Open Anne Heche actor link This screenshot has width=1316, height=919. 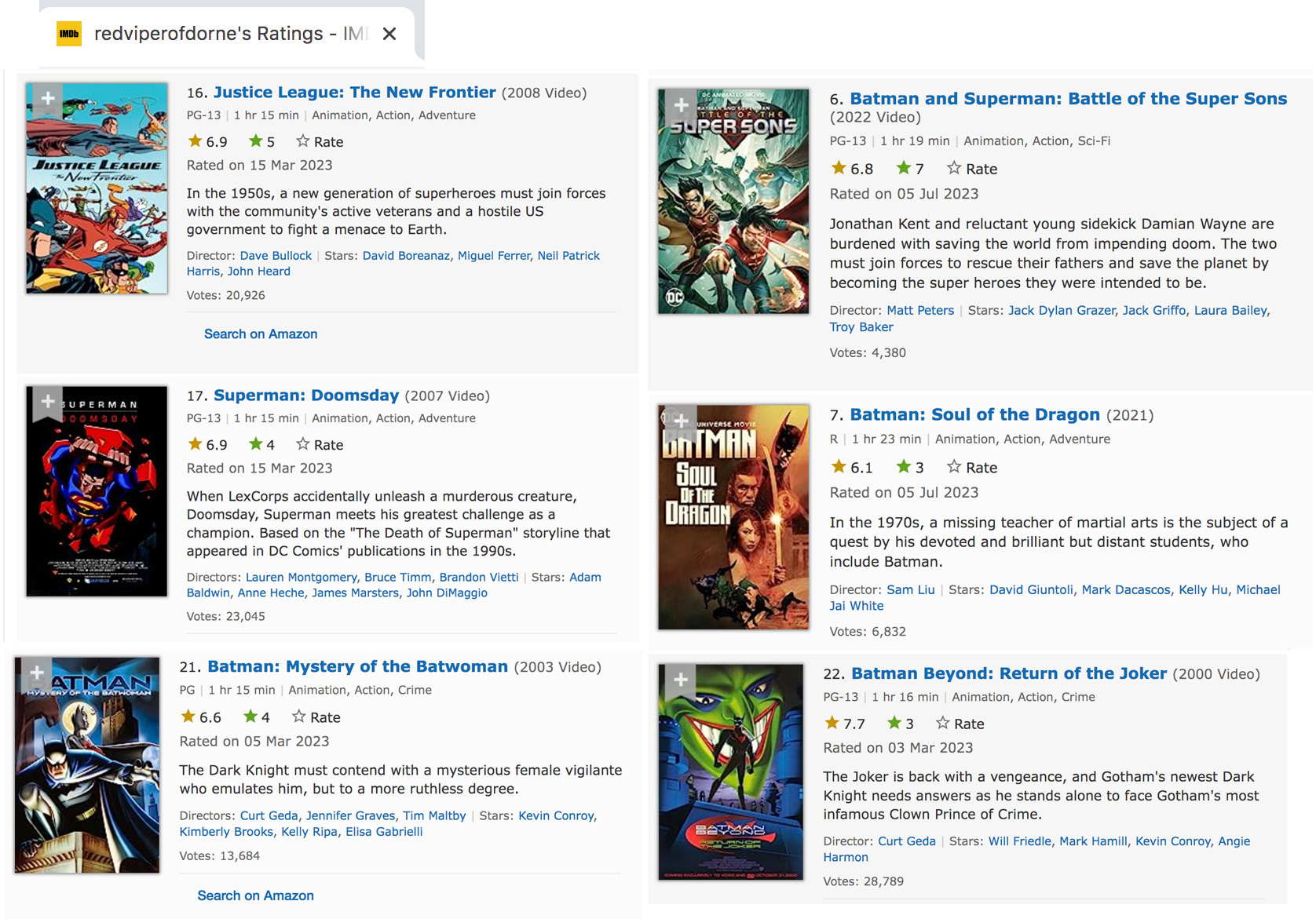(x=270, y=593)
